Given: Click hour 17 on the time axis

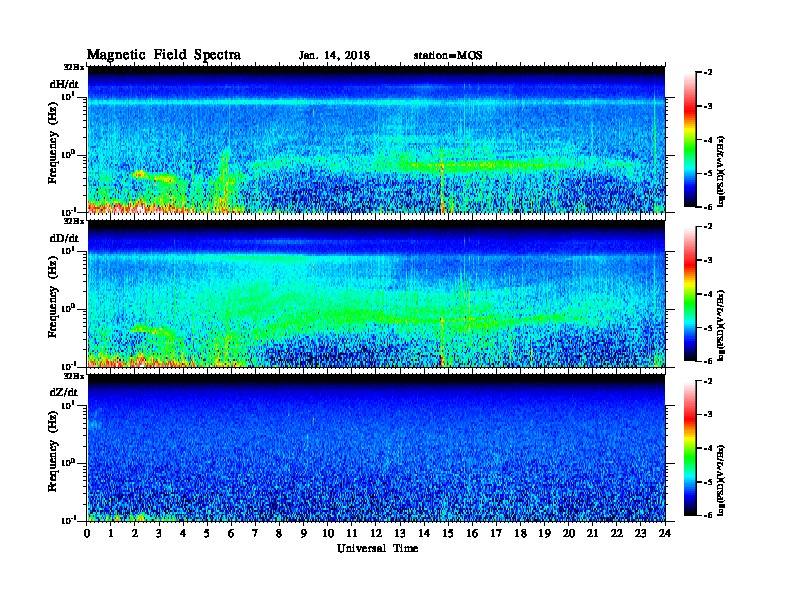Looking at the screenshot, I should pyautogui.click(x=496, y=533).
